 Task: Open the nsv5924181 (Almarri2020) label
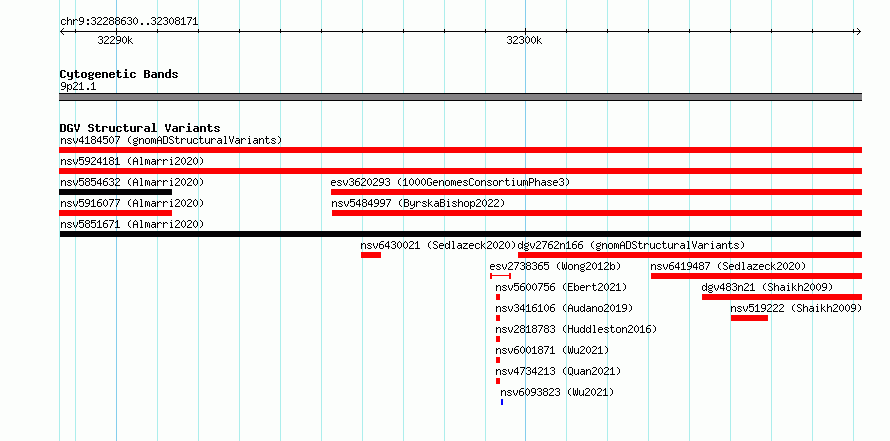(132, 161)
